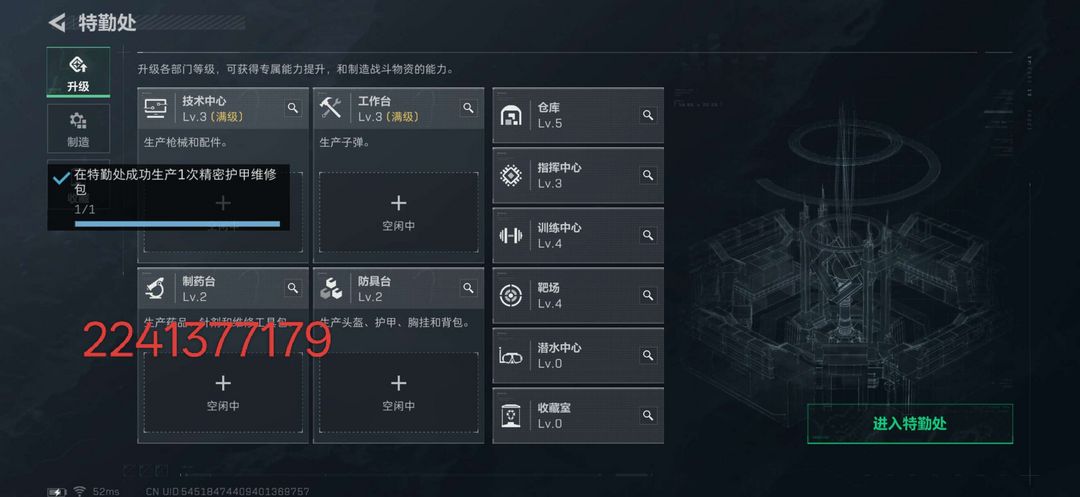Viewport: 1080px width, 497px height.
Task: View 指挥中心 details via magnifier icon
Action: point(647,175)
